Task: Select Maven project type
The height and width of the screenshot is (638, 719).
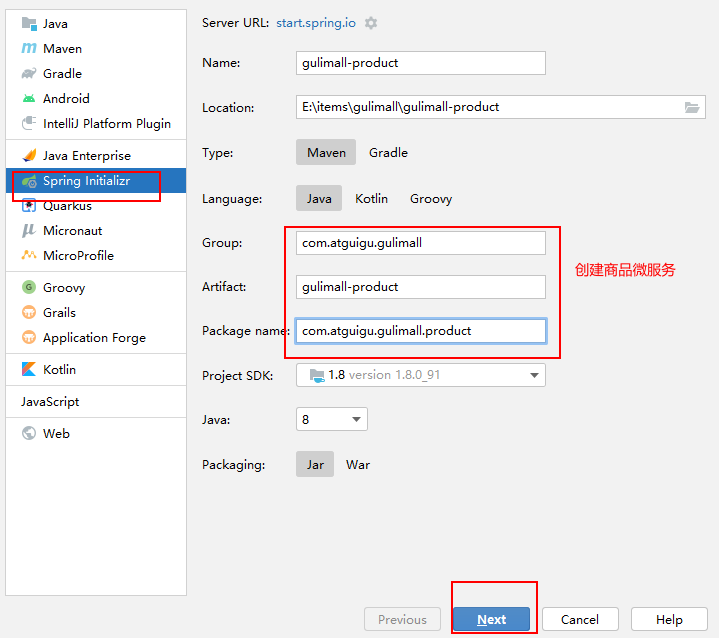Action: (x=326, y=152)
